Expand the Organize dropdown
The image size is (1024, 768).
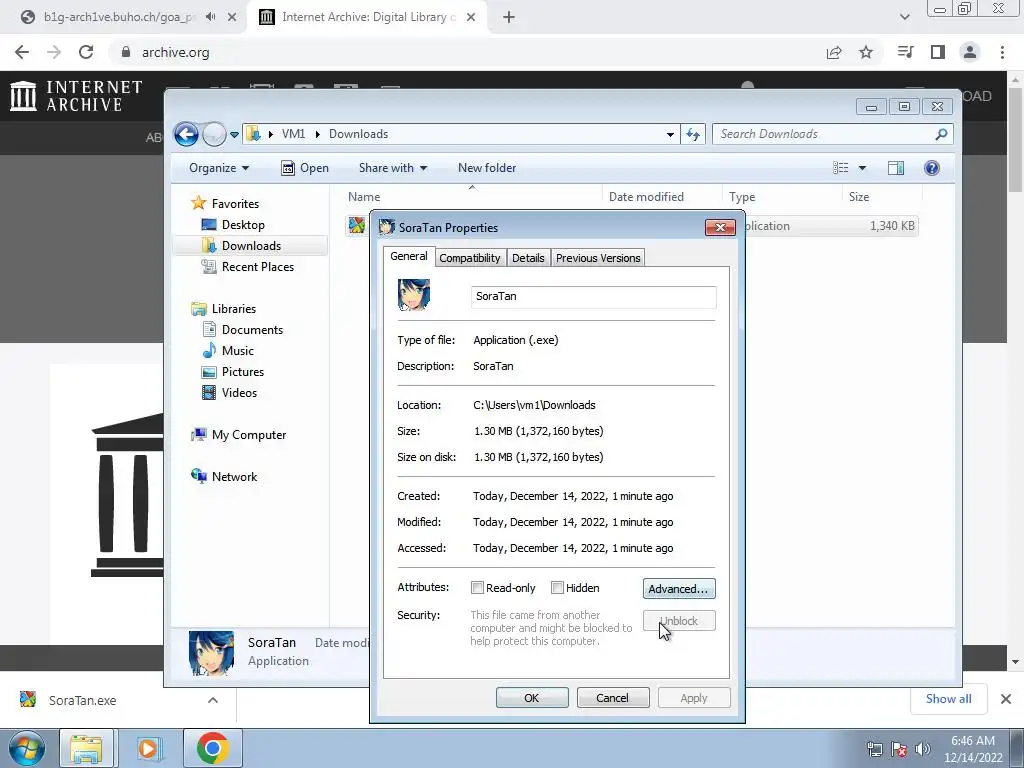(219, 168)
